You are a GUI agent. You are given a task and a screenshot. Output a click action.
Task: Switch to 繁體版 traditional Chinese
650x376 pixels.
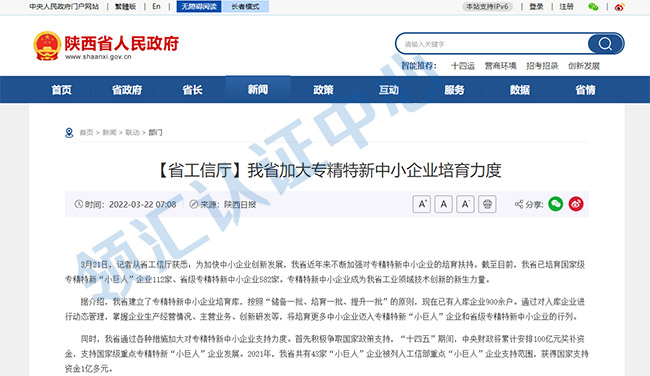coord(126,7)
